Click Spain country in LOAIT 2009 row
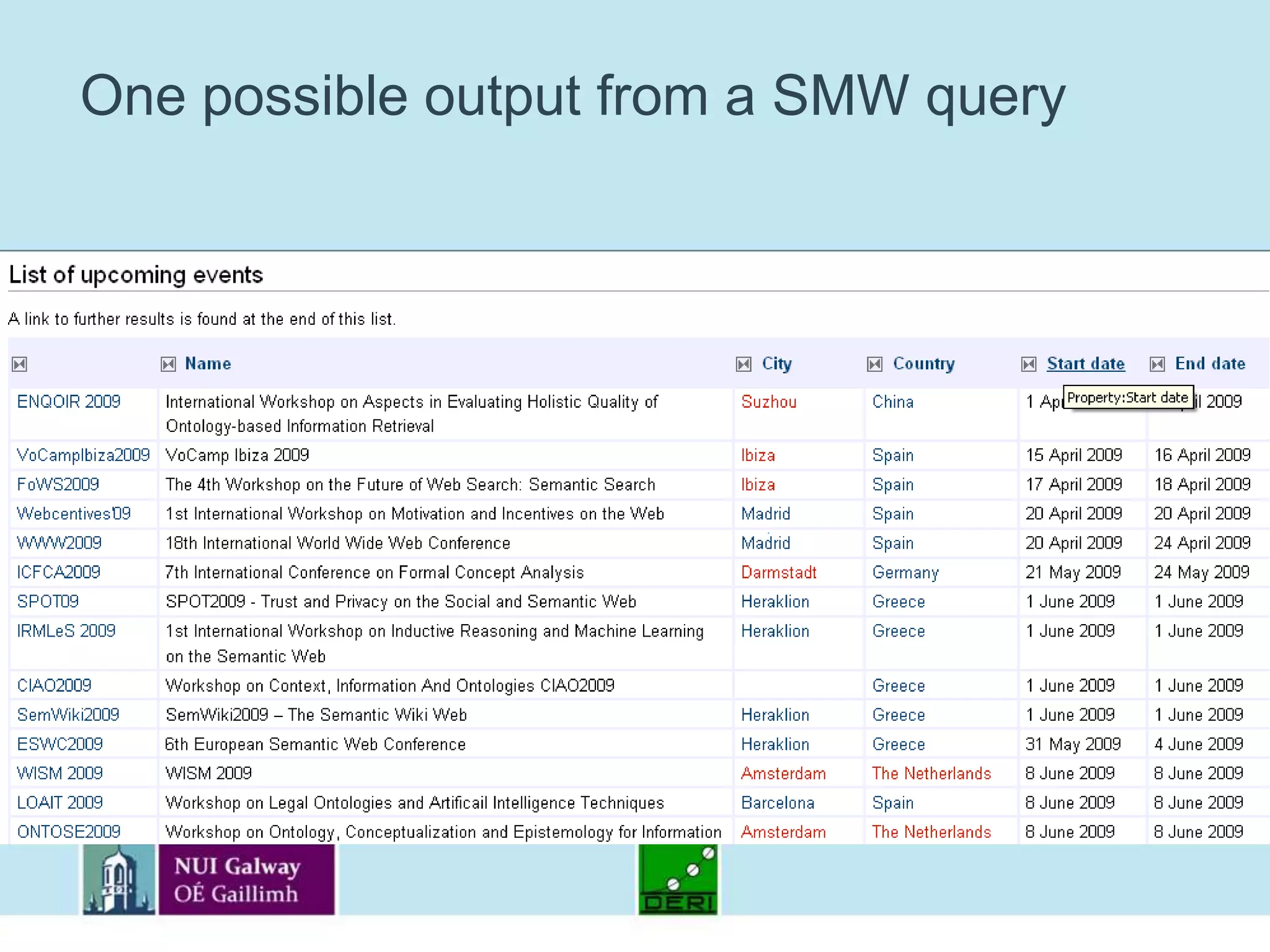This screenshot has width=1270, height=952. [x=893, y=803]
